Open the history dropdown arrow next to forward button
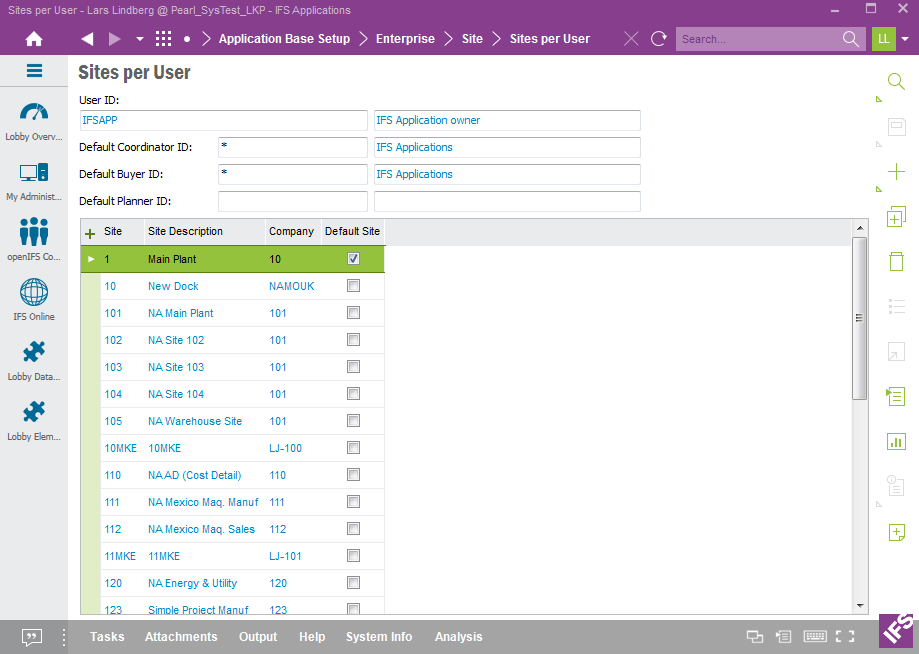 [140, 39]
